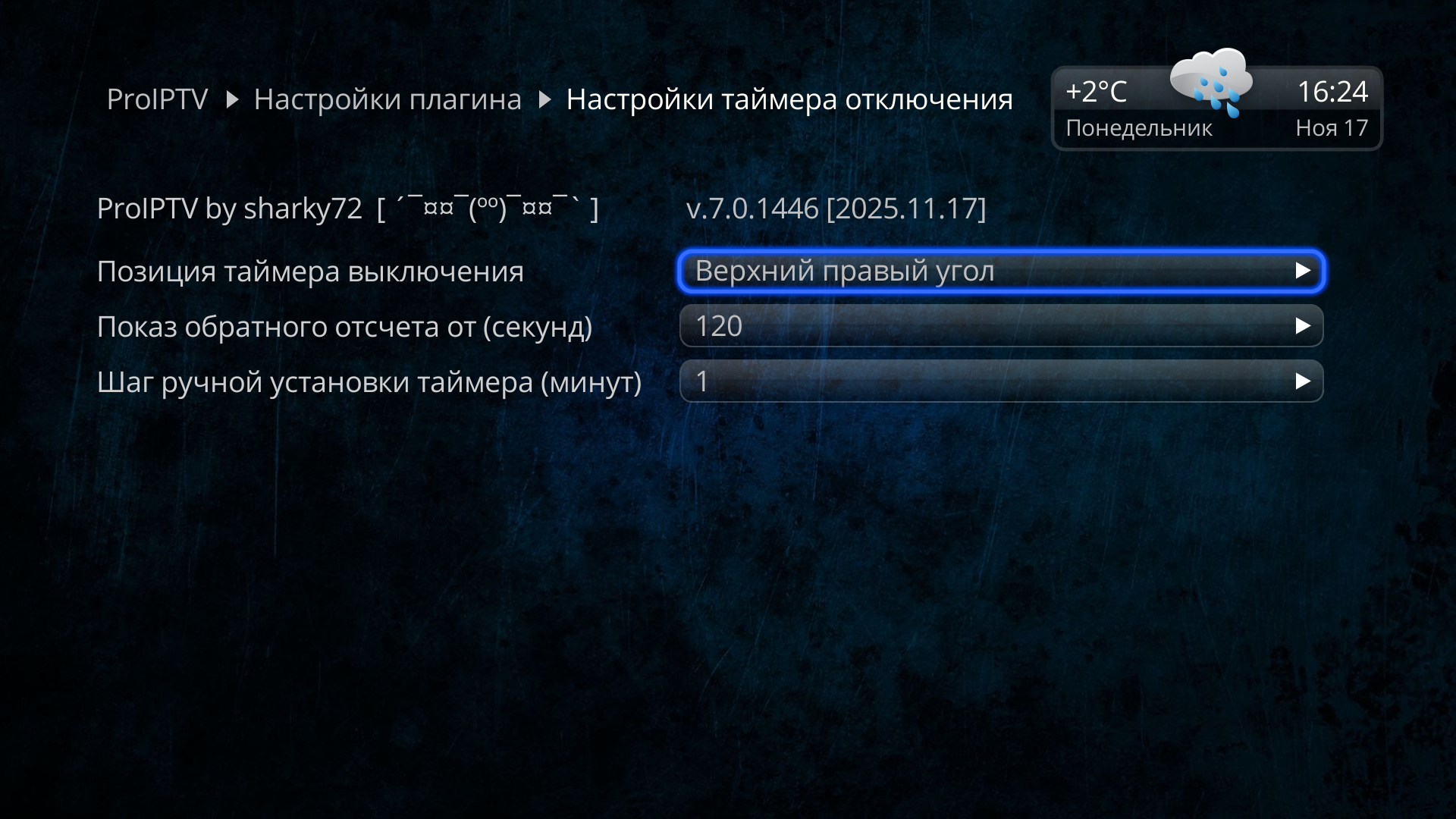This screenshot has height=819, width=1456.
Task: Click the first breadcrumb separator arrow
Action: coord(233,99)
